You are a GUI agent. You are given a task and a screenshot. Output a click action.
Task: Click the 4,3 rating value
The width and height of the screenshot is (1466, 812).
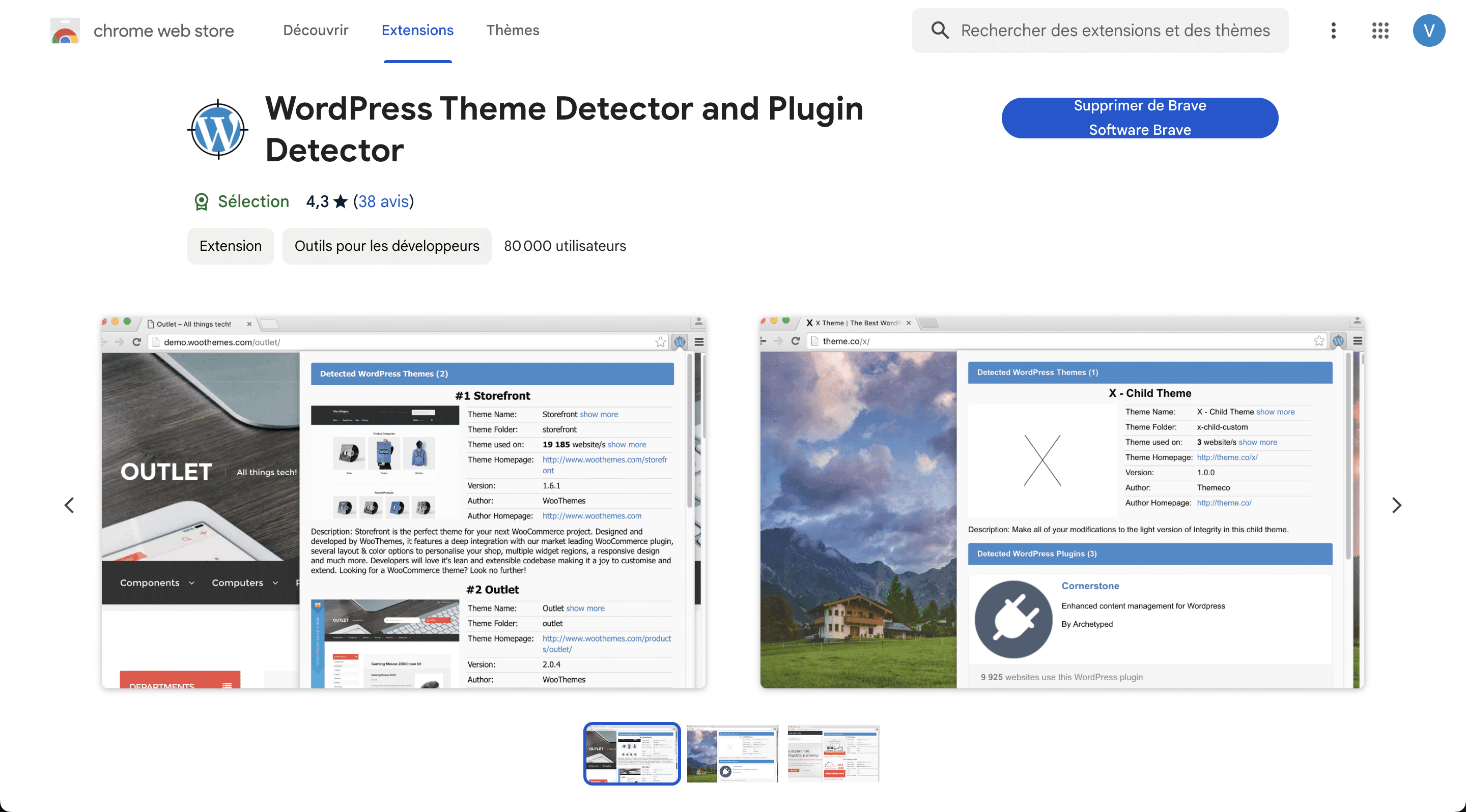pos(318,201)
